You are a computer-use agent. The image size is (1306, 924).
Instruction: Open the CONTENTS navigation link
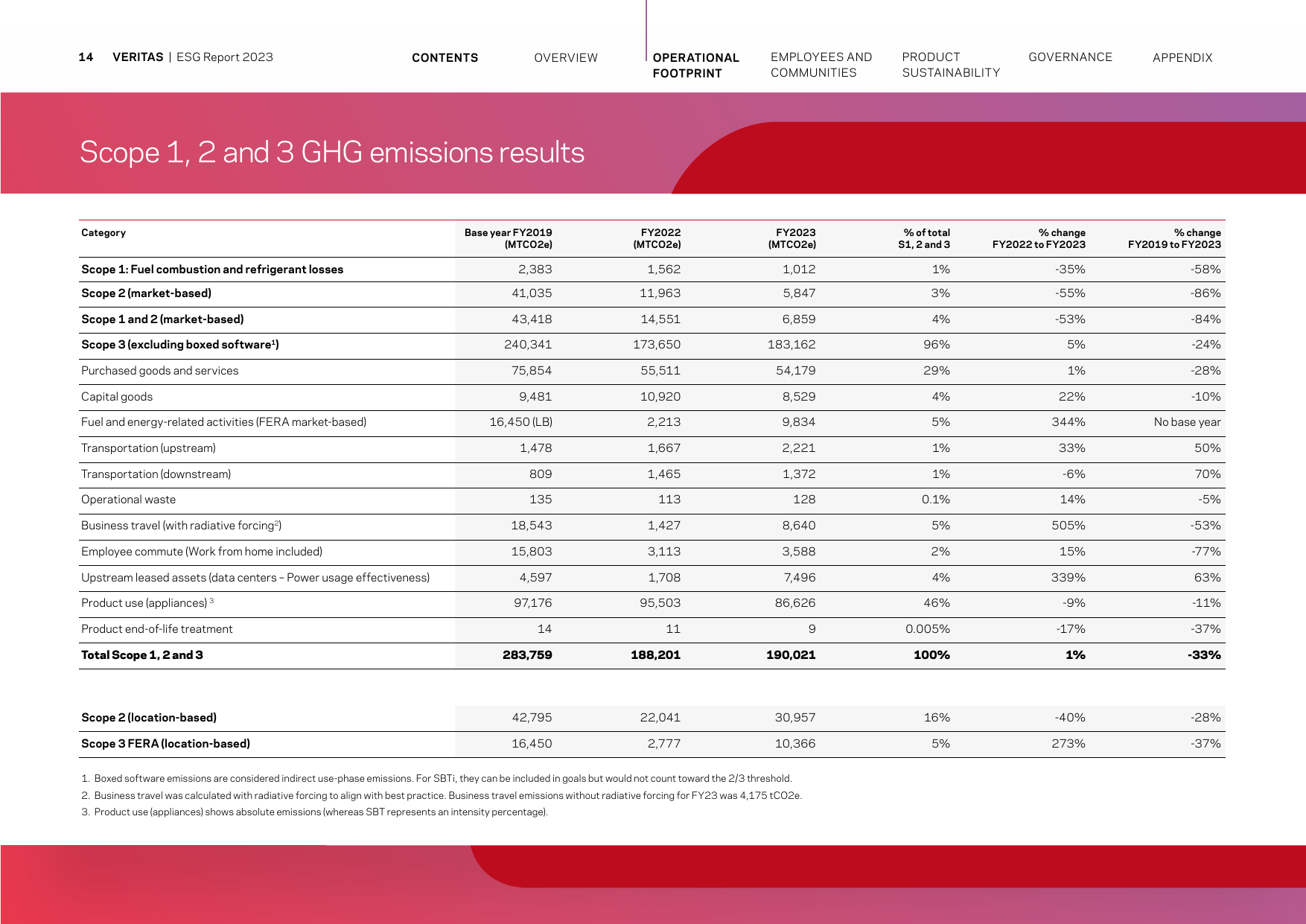point(445,58)
